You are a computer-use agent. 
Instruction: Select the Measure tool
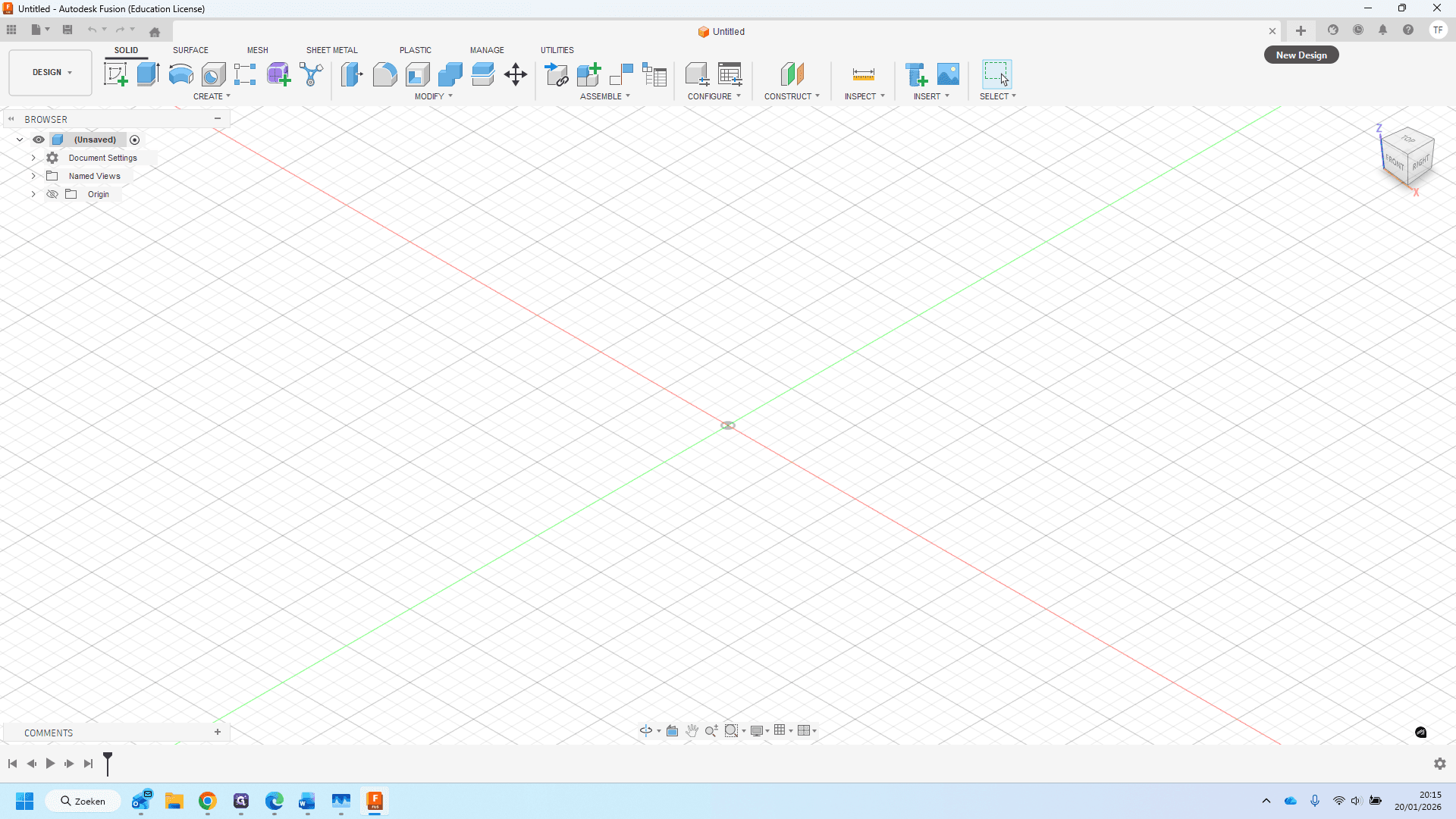point(863,74)
